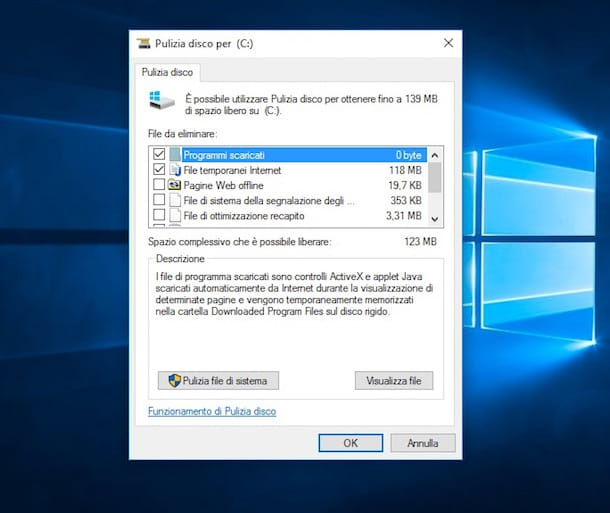The image size is (610, 513).
Task: Open Visualizza file
Action: [x=394, y=380]
